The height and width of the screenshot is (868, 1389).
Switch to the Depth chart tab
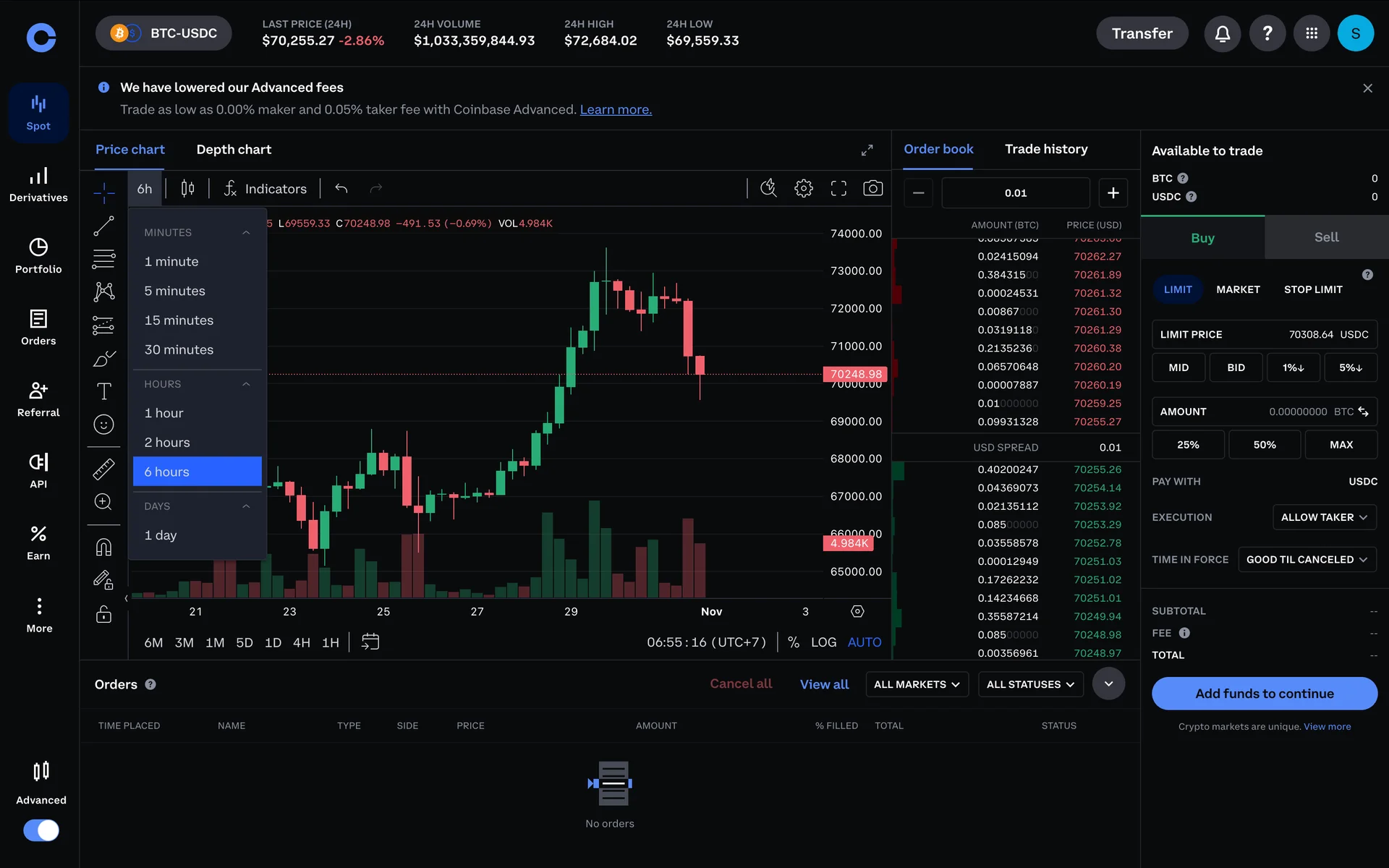tap(234, 150)
